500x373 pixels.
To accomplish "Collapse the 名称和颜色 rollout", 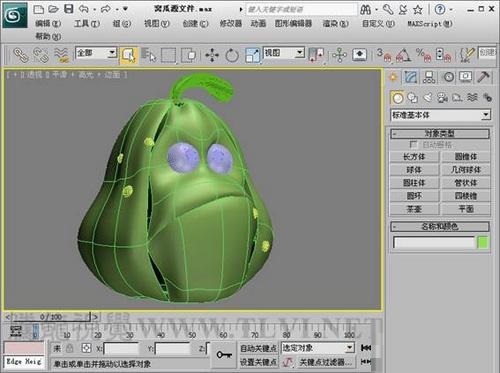I will pyautogui.click(x=440, y=227).
